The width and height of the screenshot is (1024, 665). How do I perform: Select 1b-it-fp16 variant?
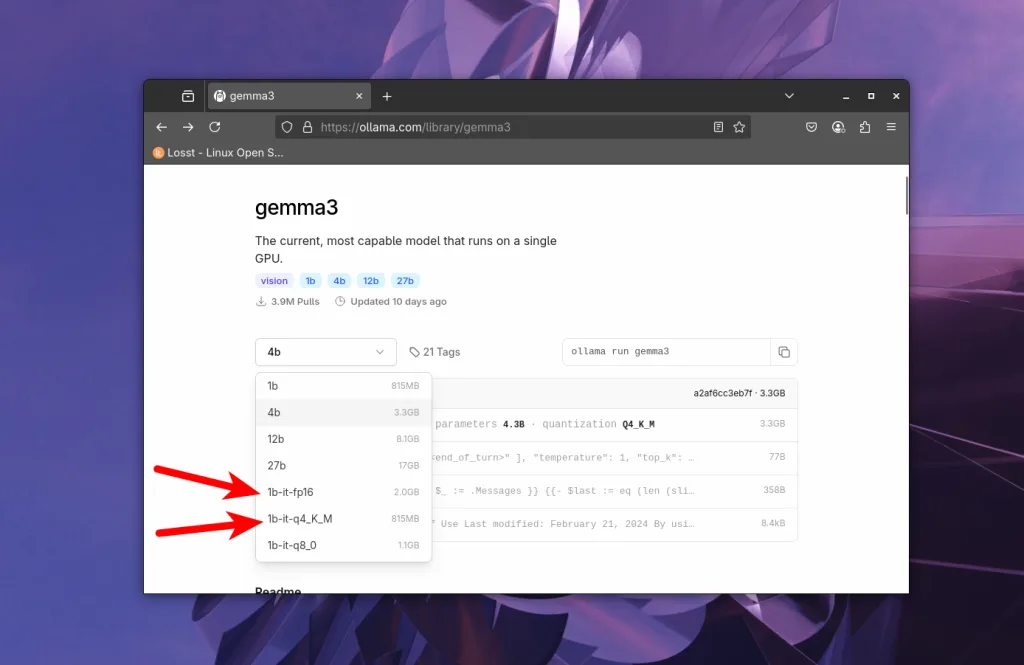(x=343, y=493)
